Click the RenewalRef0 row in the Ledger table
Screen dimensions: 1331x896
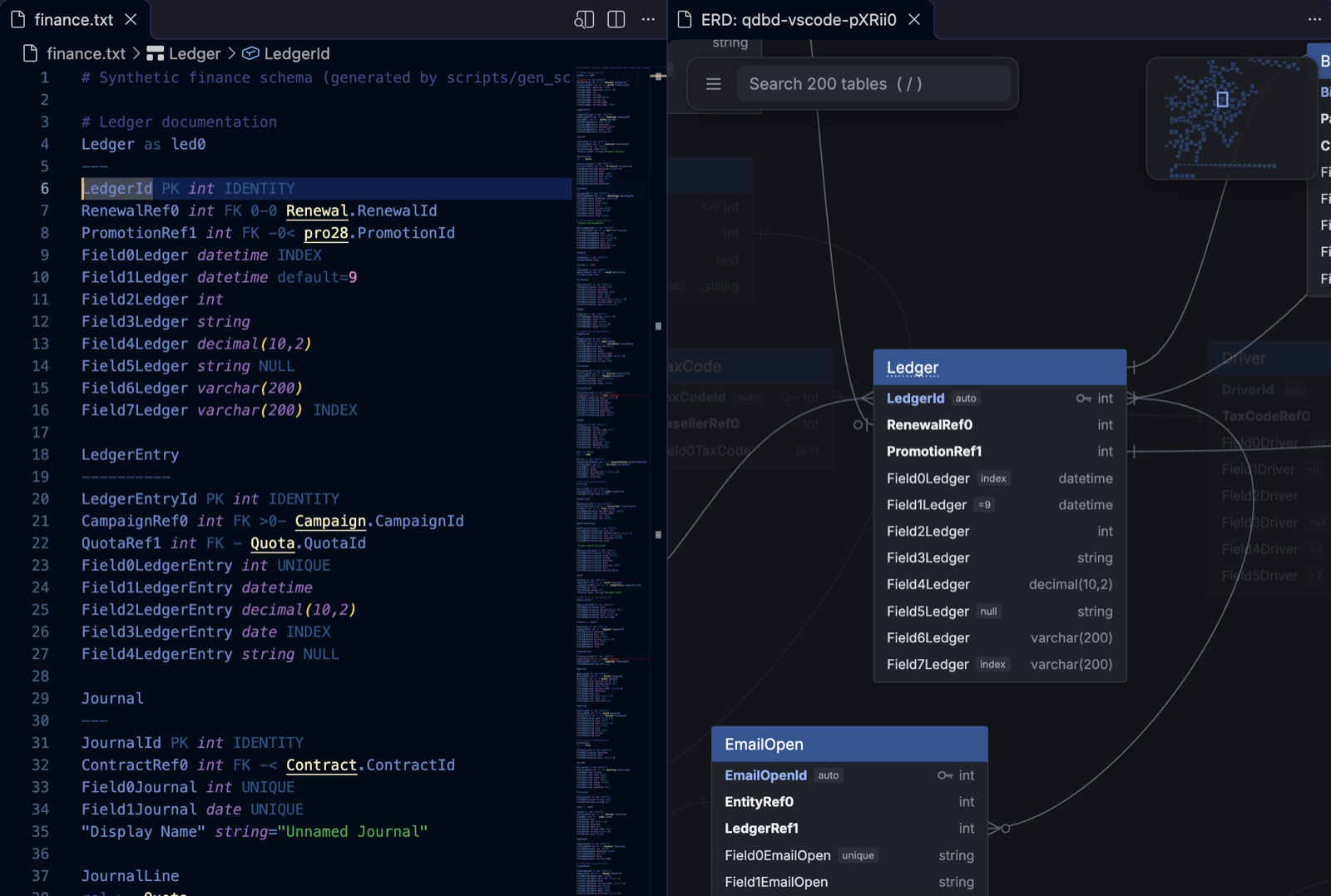pyautogui.click(x=1000, y=425)
